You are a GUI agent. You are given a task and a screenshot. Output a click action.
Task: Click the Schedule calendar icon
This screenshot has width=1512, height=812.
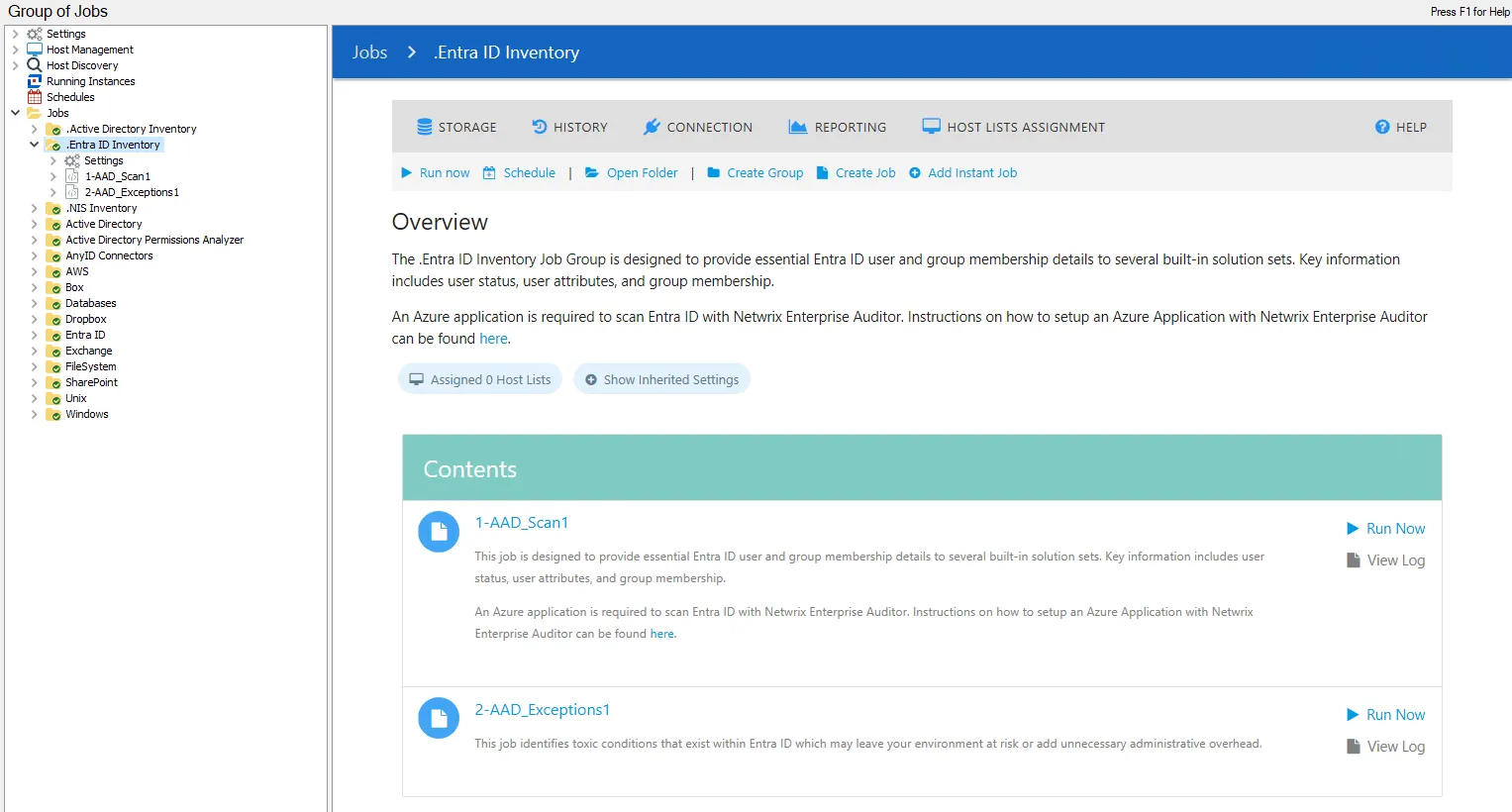489,172
